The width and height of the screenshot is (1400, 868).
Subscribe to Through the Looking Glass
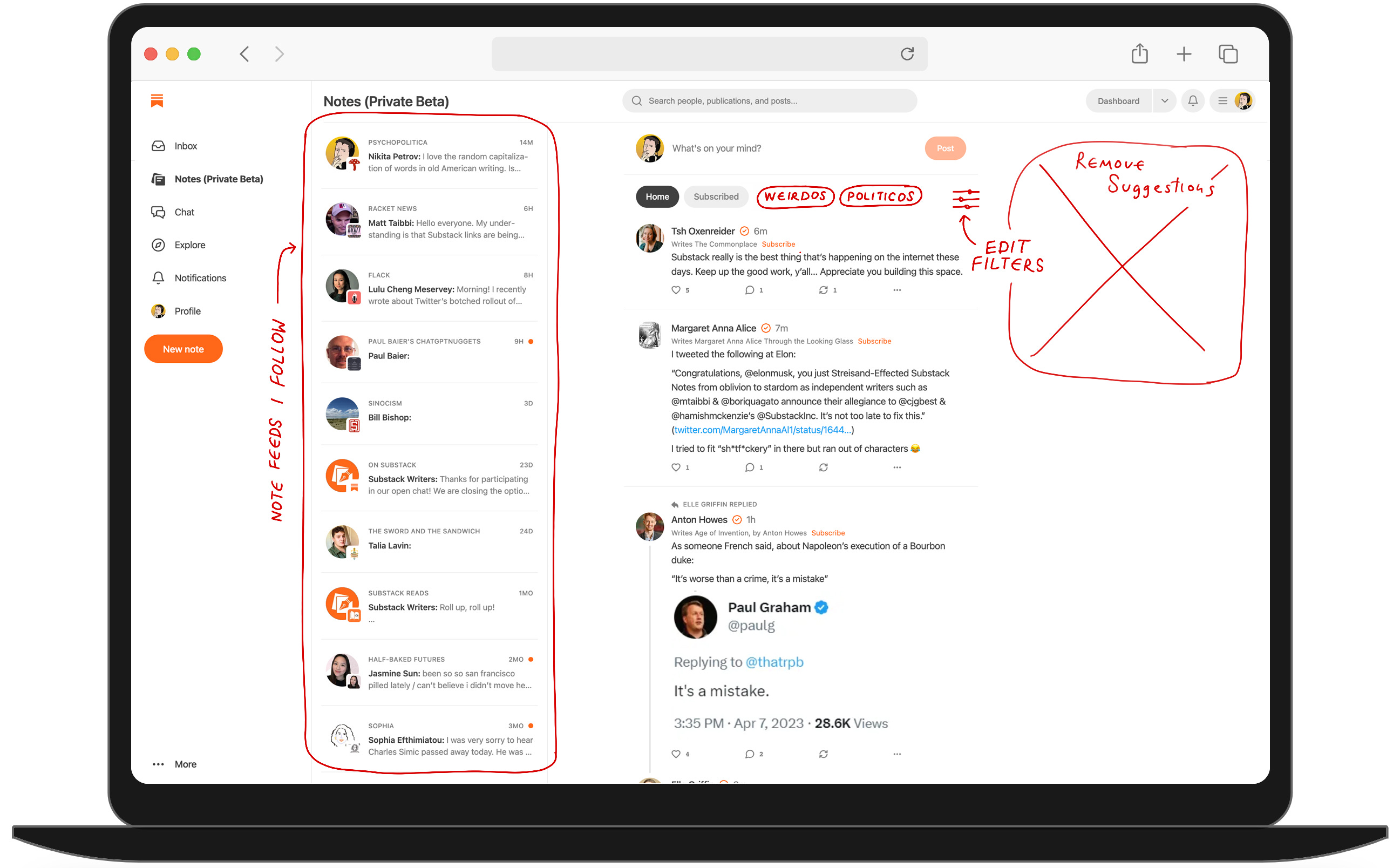pyautogui.click(x=874, y=342)
